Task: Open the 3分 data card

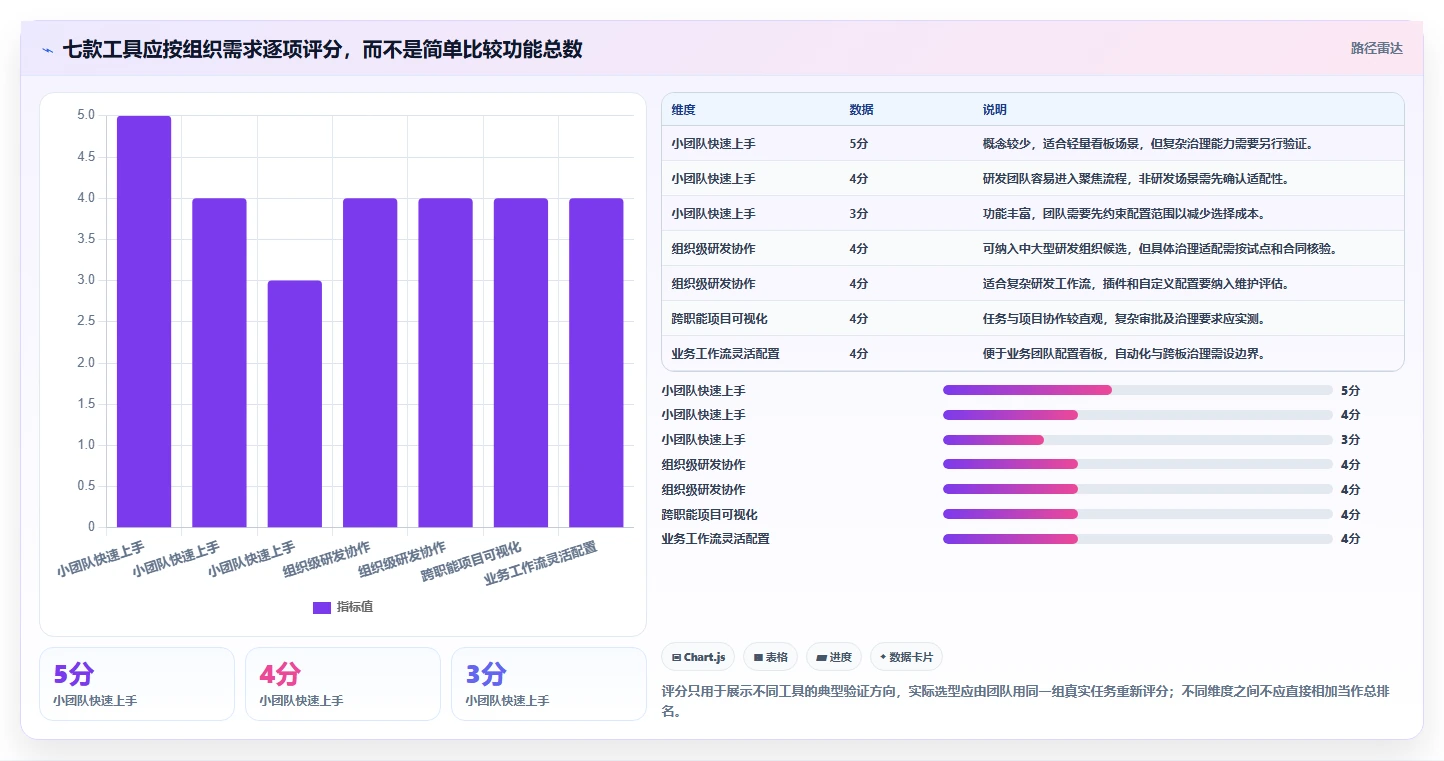Action: tap(549, 684)
